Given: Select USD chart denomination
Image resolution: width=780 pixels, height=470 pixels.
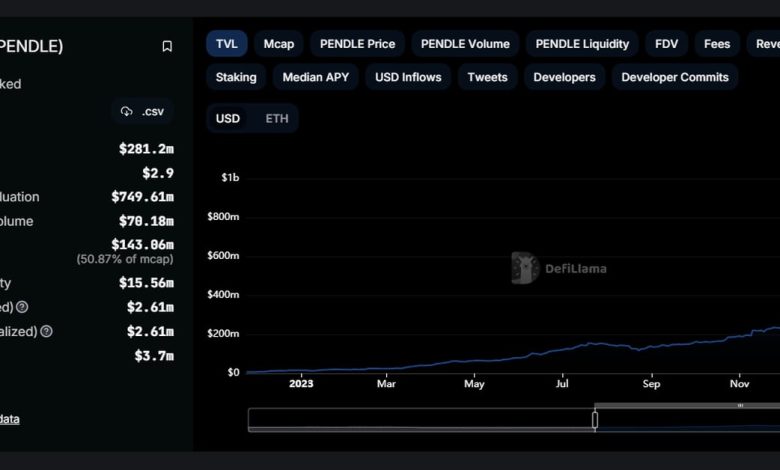Looking at the screenshot, I should click(x=228, y=118).
